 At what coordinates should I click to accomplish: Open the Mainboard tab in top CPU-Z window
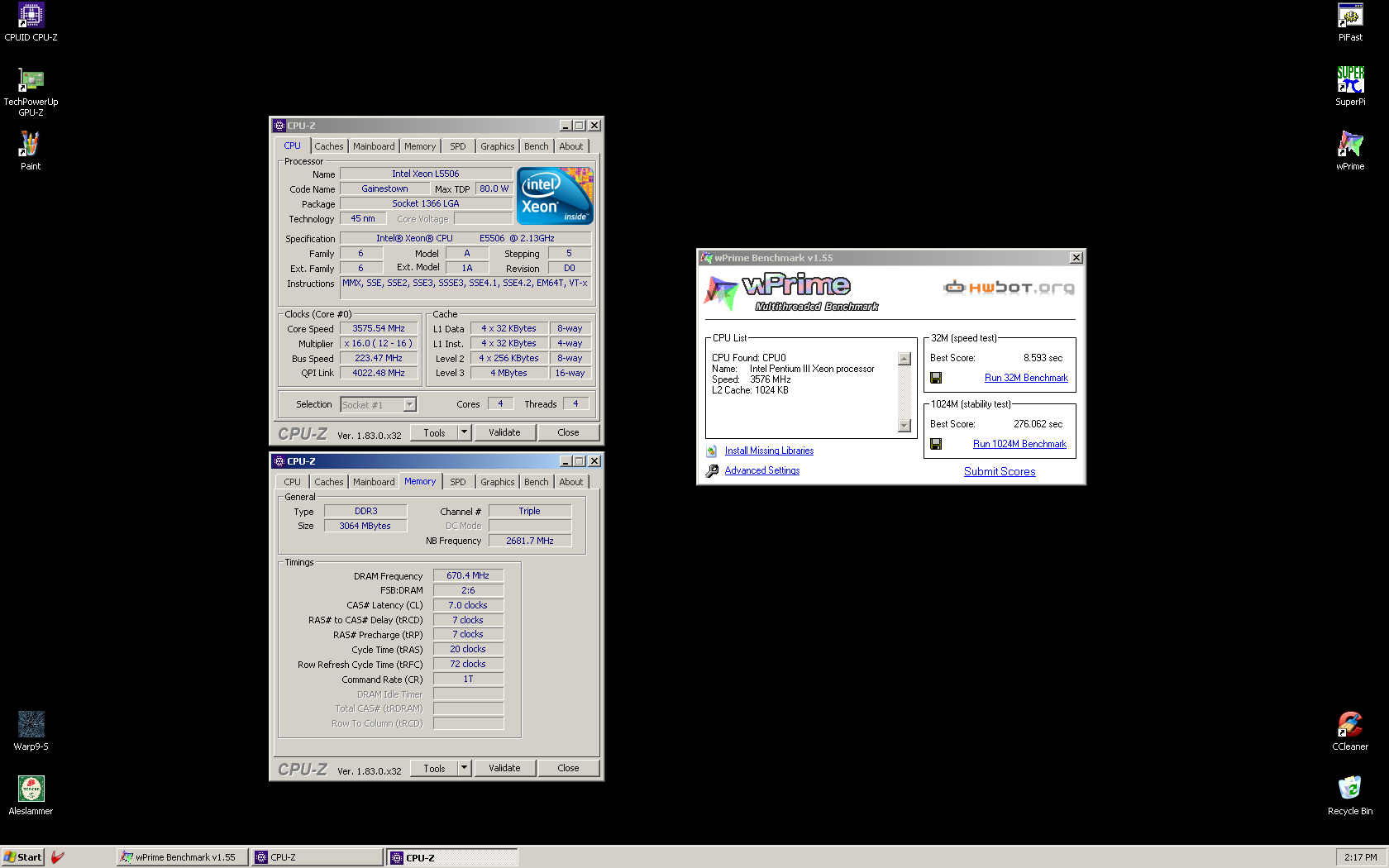[374, 146]
